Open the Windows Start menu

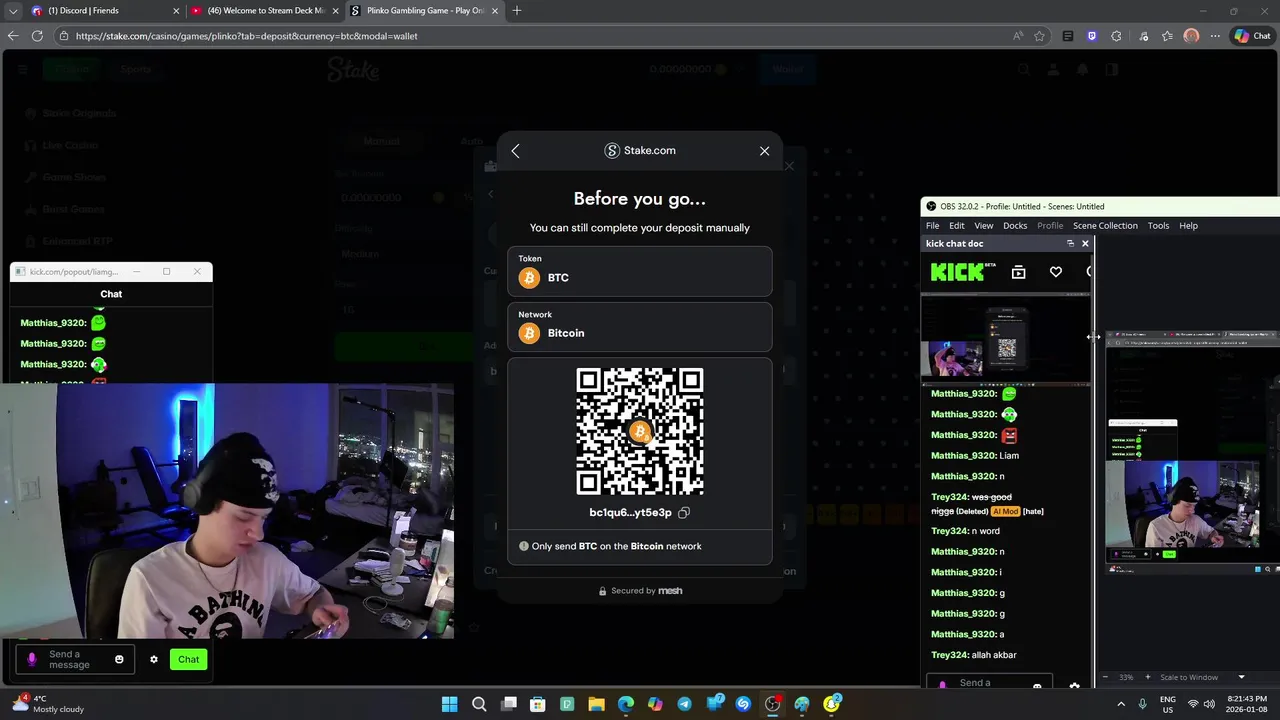[x=450, y=704]
